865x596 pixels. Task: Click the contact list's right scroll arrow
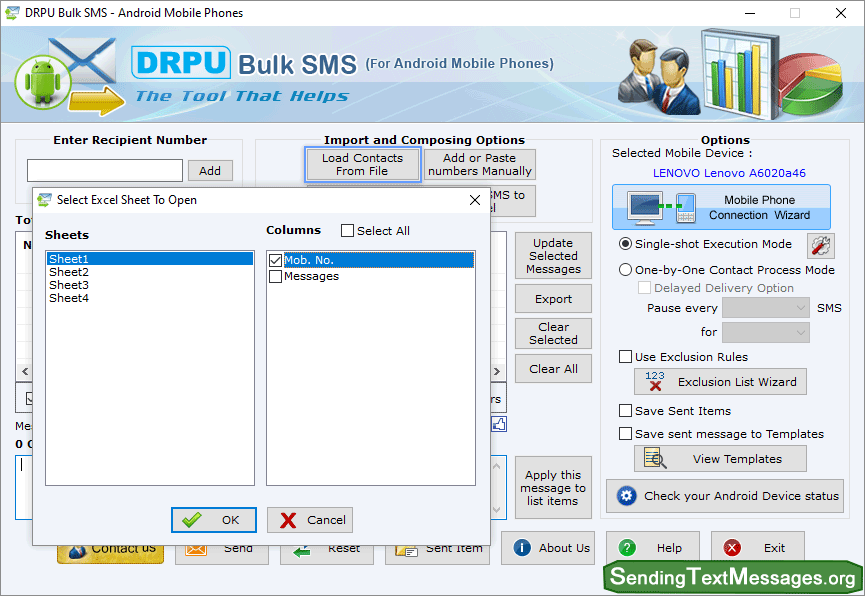[497, 371]
